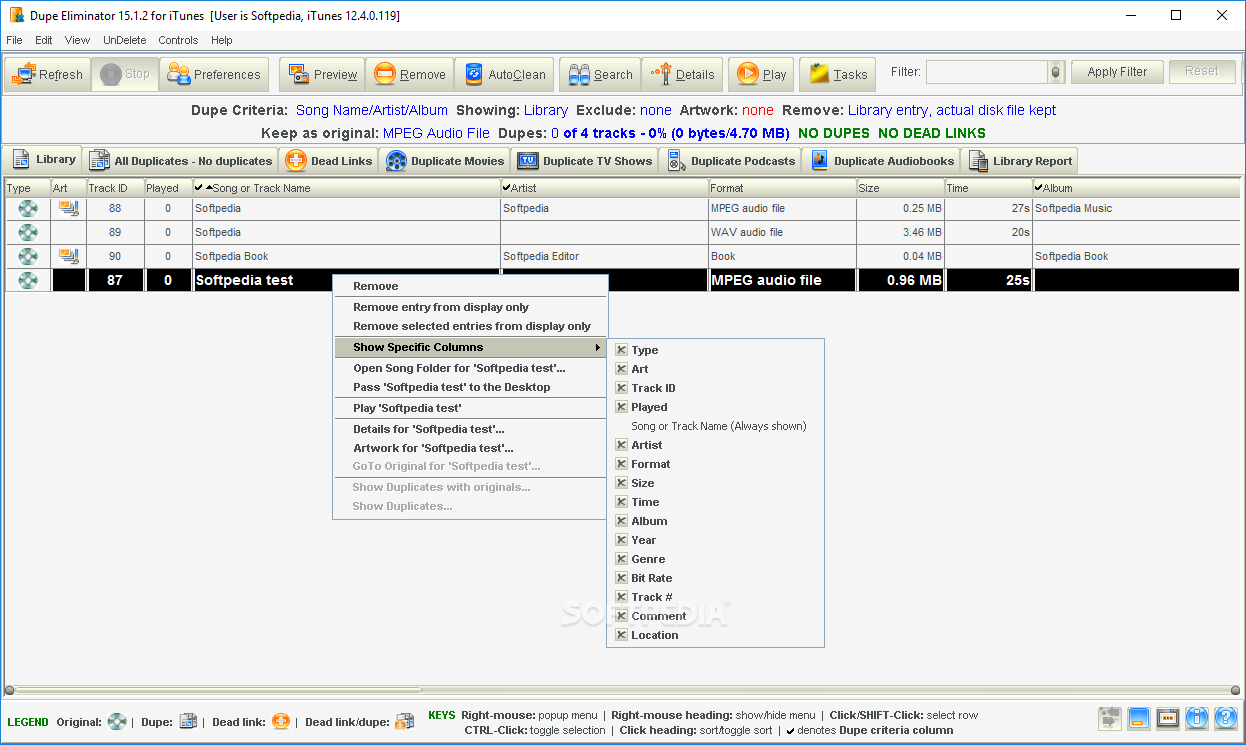The width and height of the screenshot is (1246, 745).
Task: Click the Original legend disc icon
Action: [x=118, y=722]
